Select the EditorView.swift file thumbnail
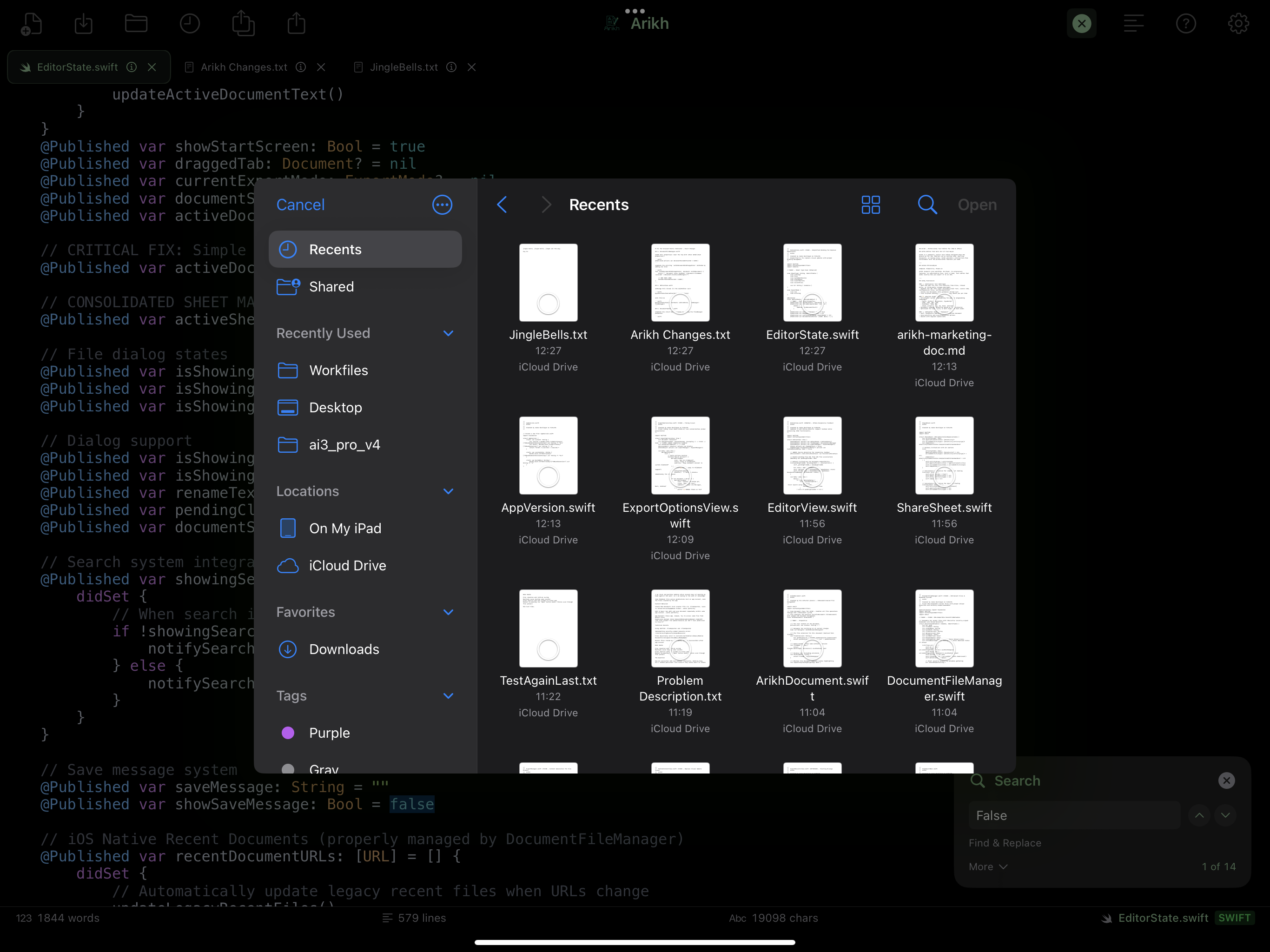Screen dimensions: 1270x952 click(x=812, y=456)
